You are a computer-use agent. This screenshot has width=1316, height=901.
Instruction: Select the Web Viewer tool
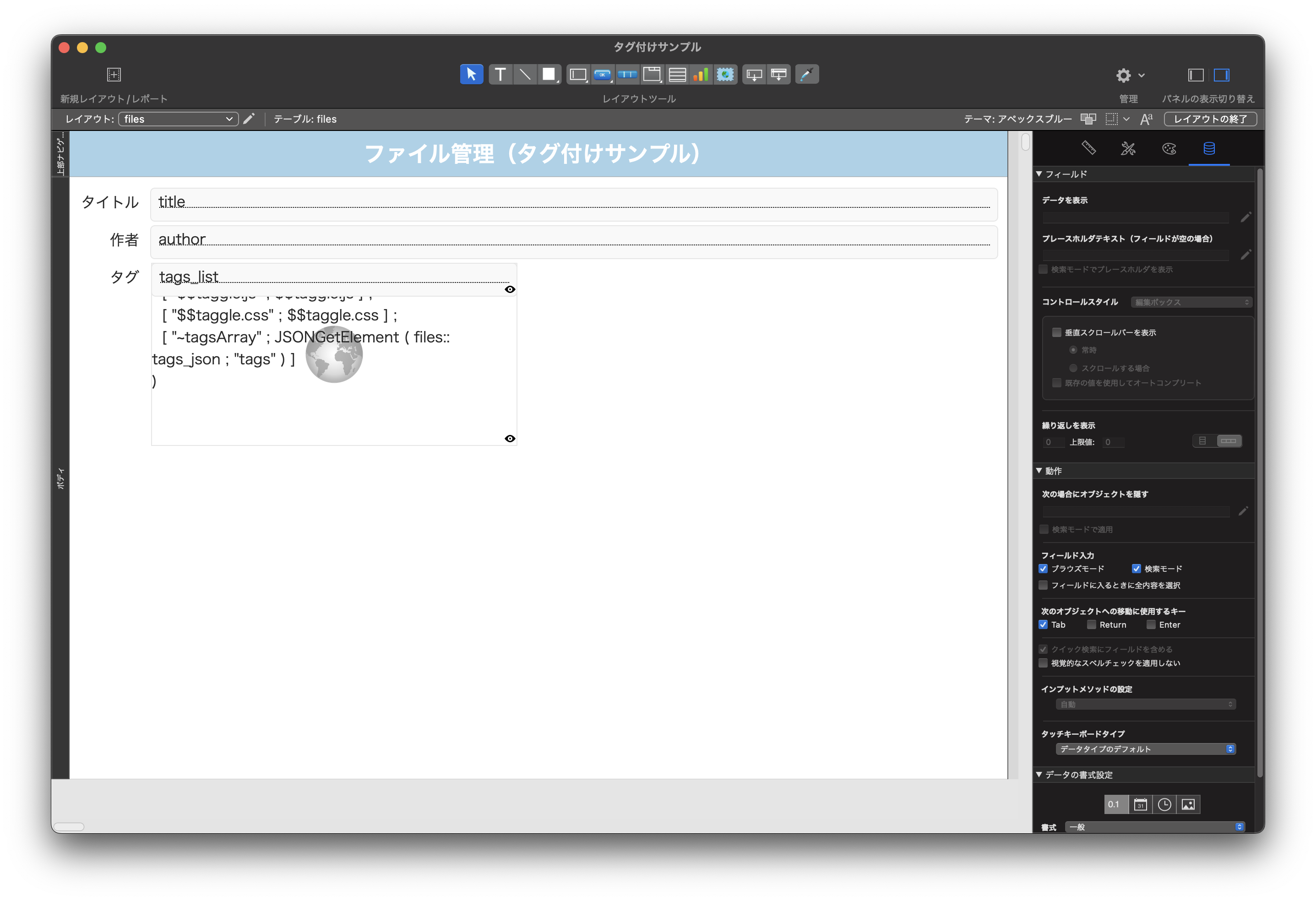point(725,74)
